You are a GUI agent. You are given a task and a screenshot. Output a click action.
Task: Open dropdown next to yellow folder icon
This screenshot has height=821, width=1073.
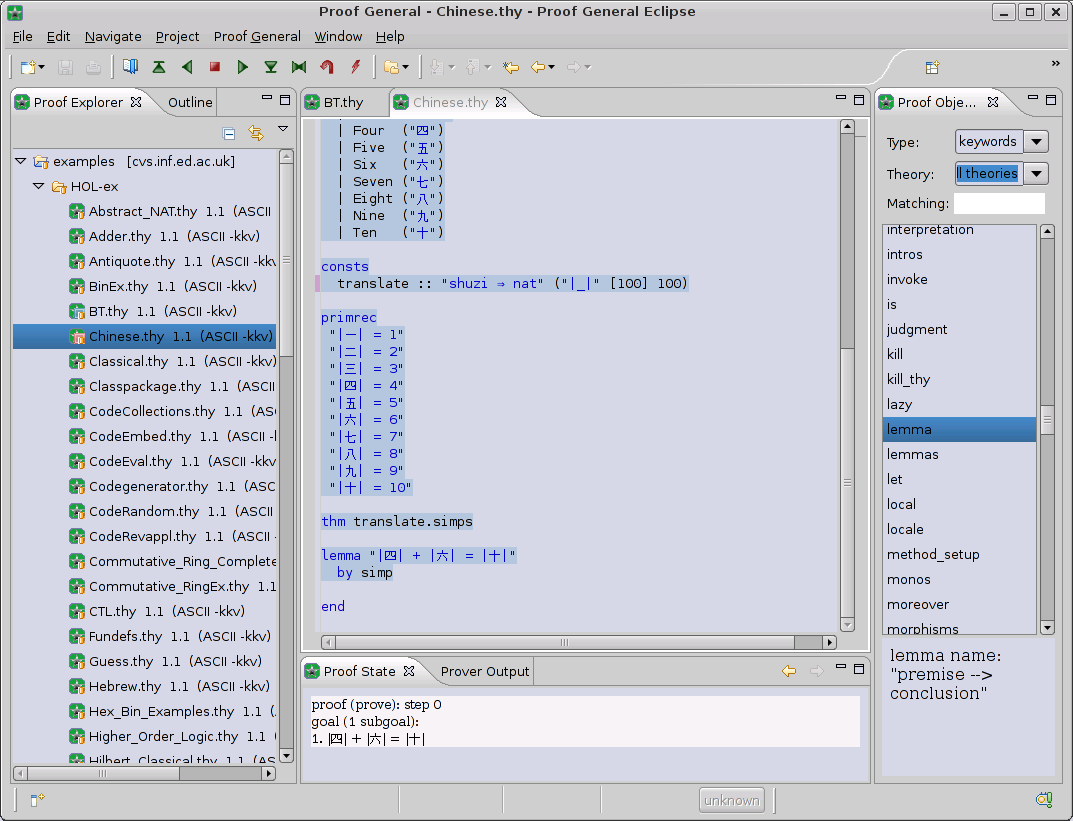405,67
